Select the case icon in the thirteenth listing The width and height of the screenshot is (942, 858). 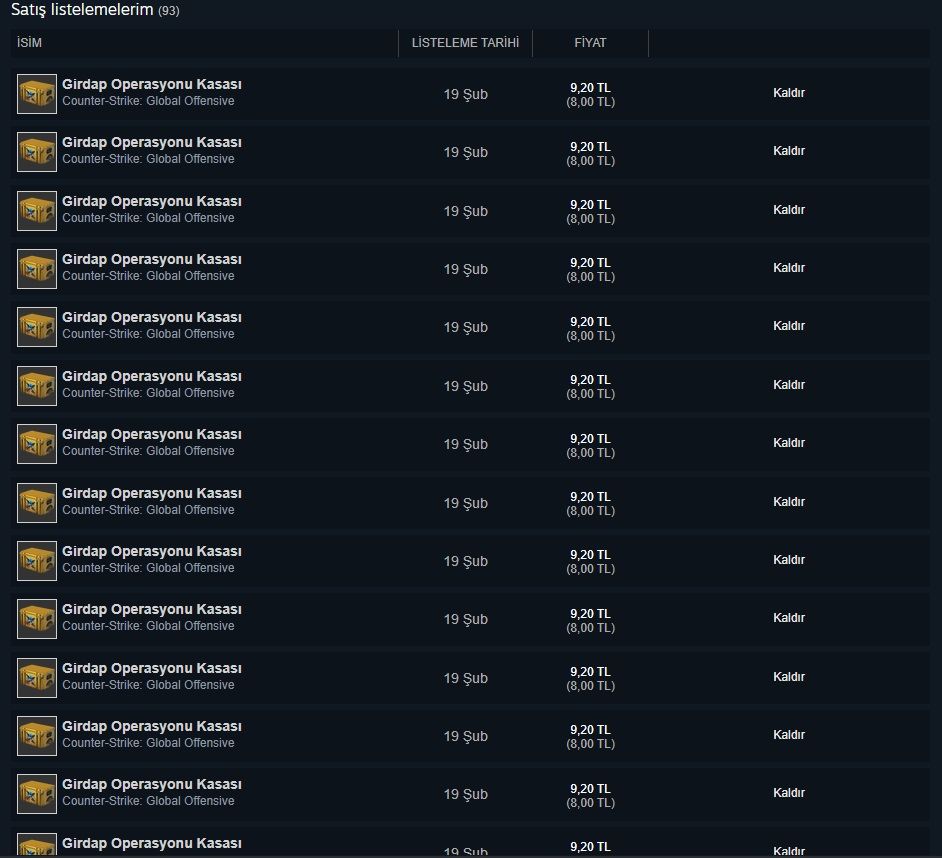(x=37, y=794)
